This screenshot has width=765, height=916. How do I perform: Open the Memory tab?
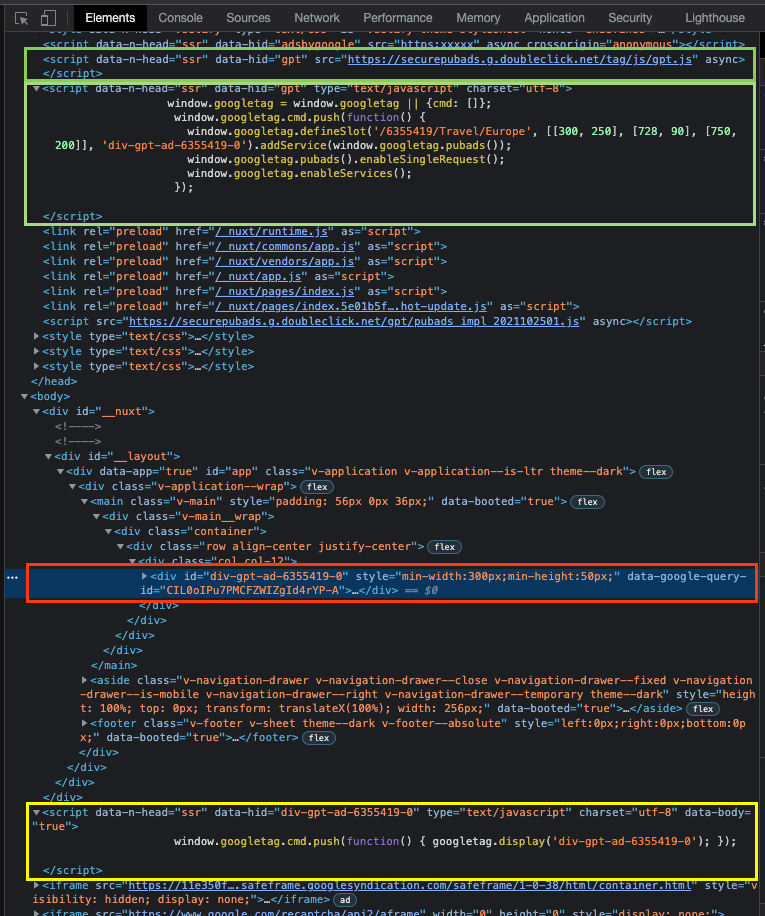pos(478,18)
